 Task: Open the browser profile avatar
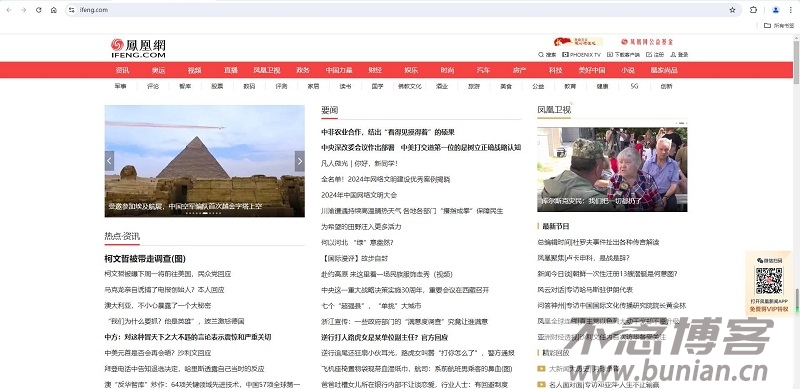776,10
